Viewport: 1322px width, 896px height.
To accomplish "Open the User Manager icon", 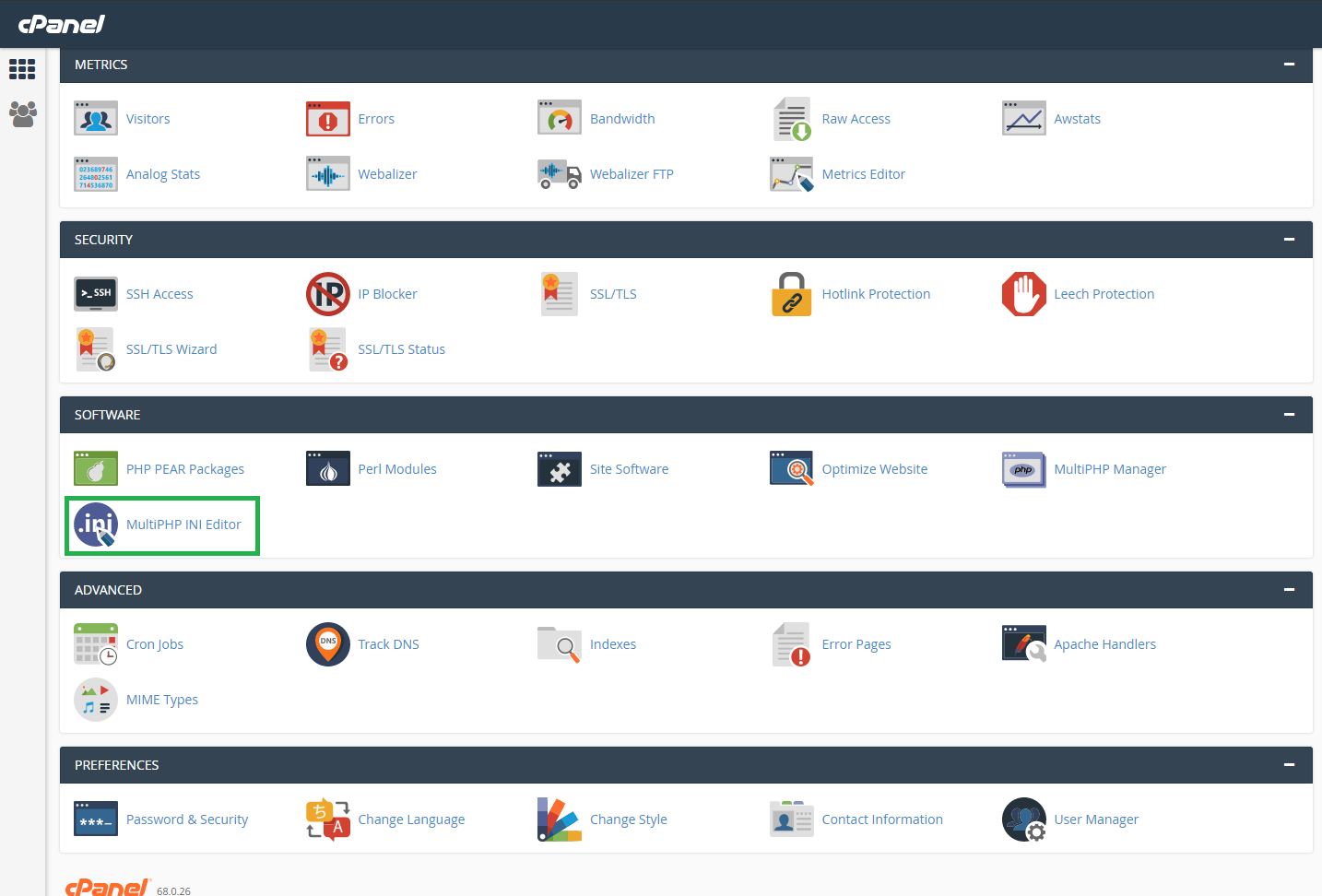I will (x=1023, y=819).
